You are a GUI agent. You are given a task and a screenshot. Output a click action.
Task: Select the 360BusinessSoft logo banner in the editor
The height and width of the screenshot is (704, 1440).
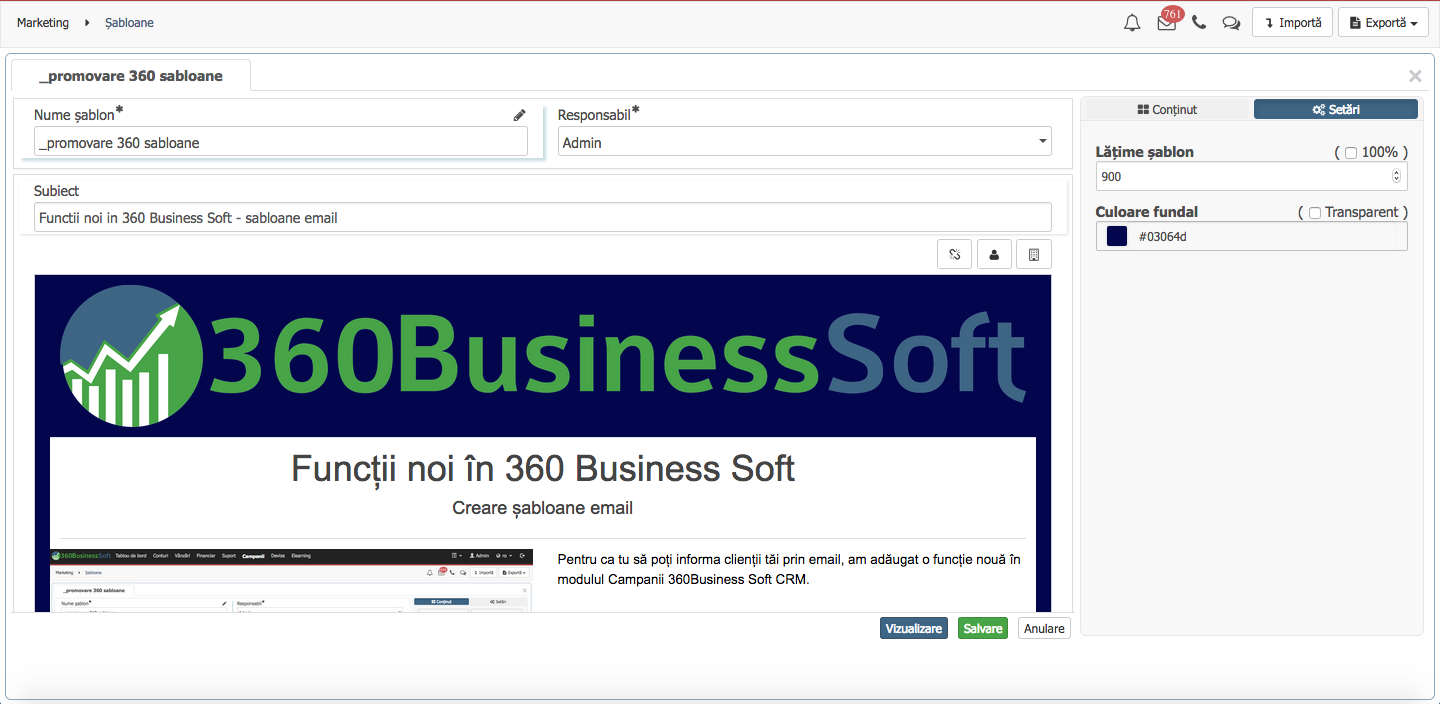543,355
